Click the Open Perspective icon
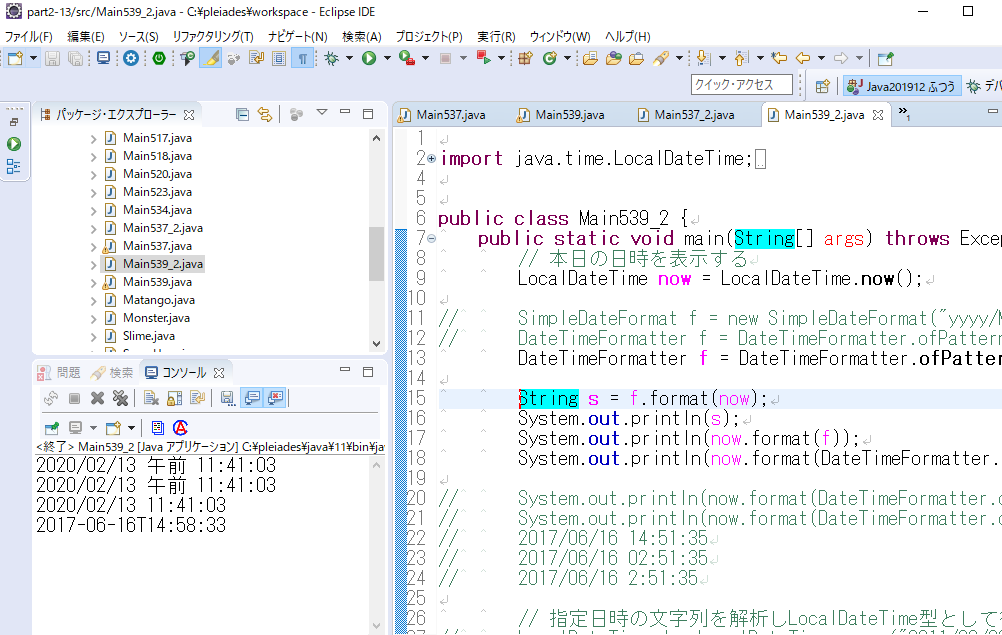This screenshot has height=635, width=1002. tap(822, 86)
